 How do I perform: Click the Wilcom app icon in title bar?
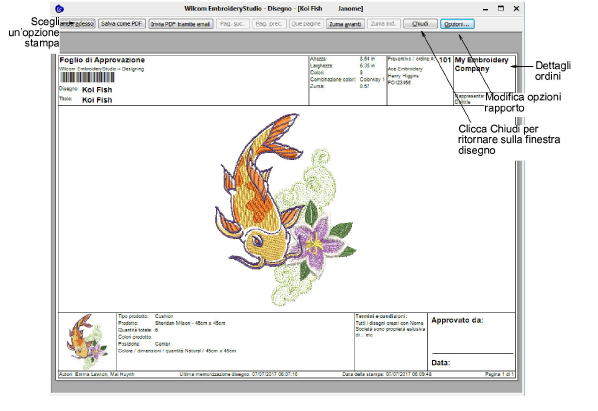[x=59, y=8]
